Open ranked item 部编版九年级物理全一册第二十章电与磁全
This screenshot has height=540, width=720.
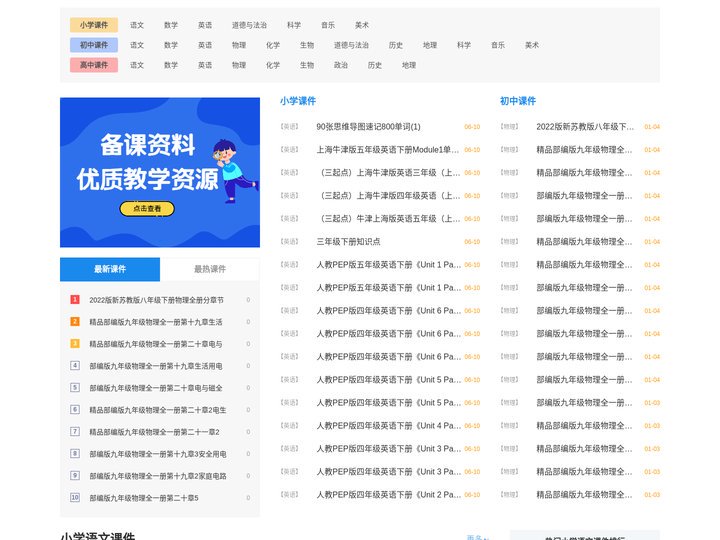click(x=156, y=388)
